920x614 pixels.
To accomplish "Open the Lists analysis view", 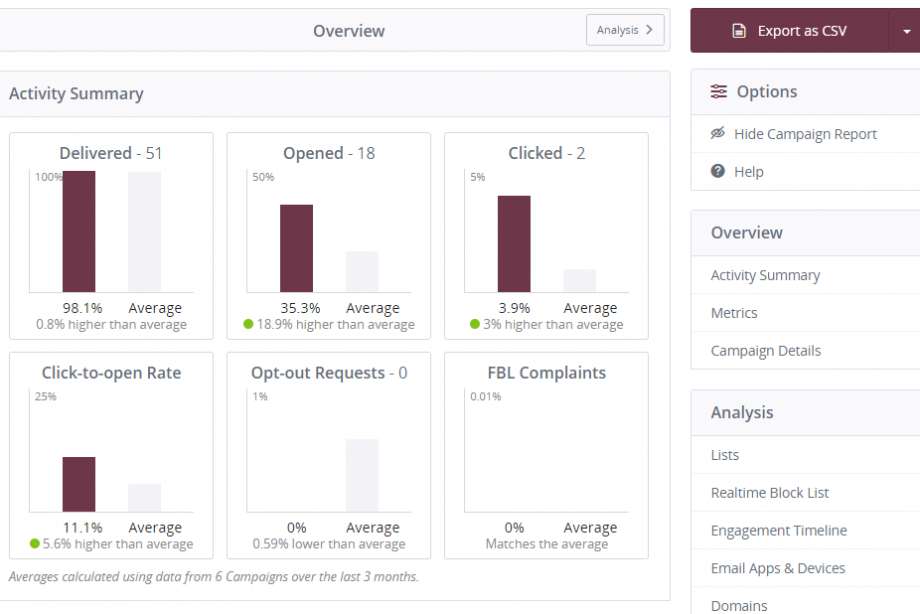I will click(x=724, y=454).
